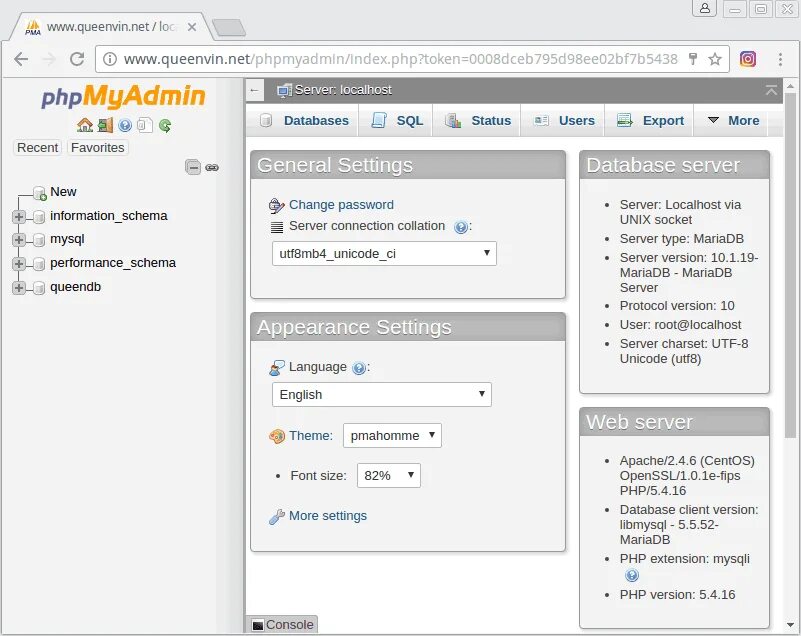Click the Change password link
The width and height of the screenshot is (801, 636).
pyautogui.click(x=341, y=205)
